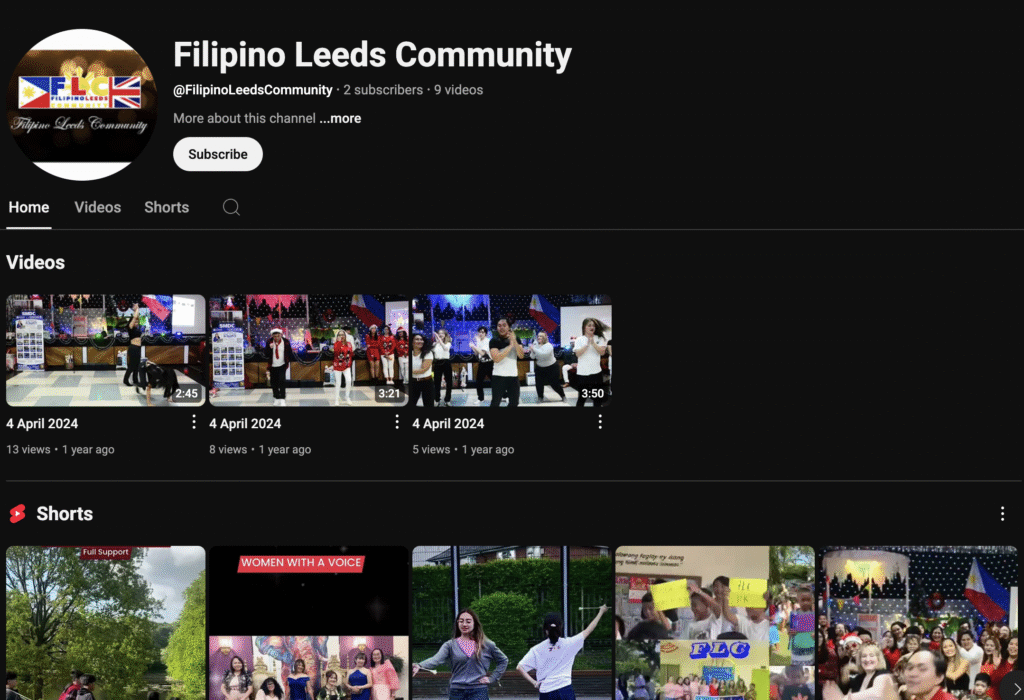The height and width of the screenshot is (700, 1024).
Task: Play the 3:50 dance video thumbnail
Action: [x=511, y=350]
